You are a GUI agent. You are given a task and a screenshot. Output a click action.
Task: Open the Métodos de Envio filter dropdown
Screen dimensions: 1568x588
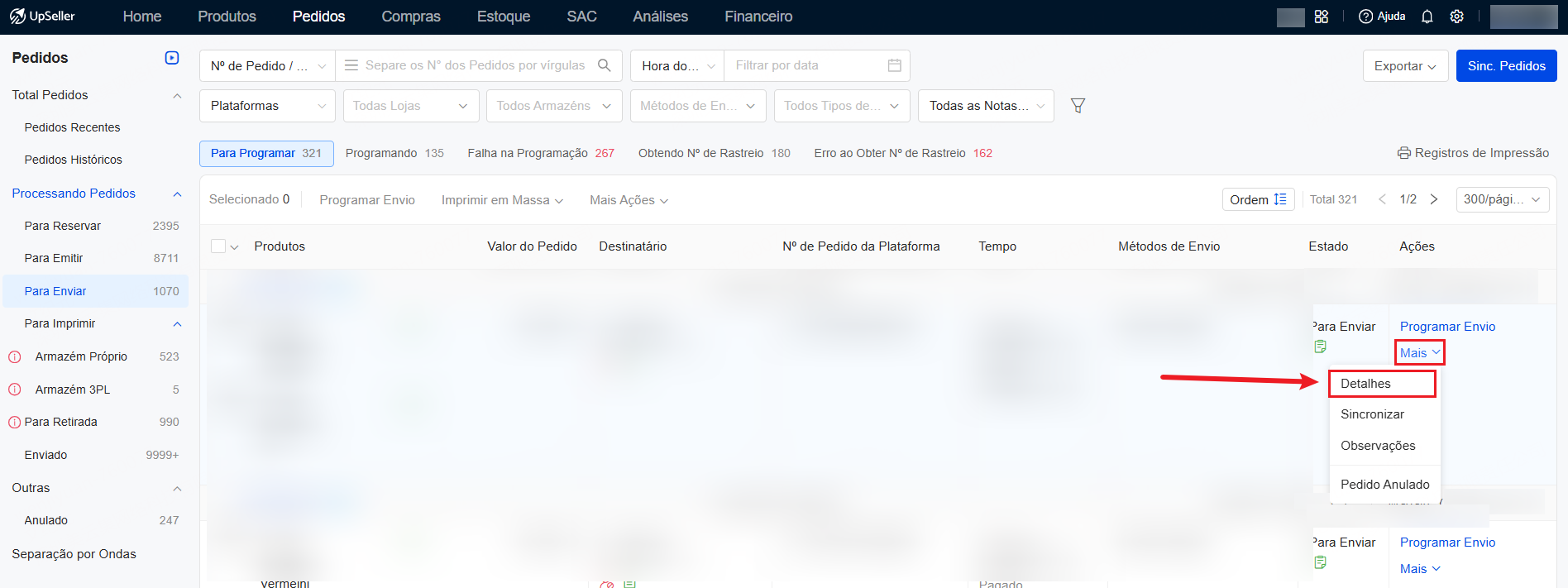698,106
